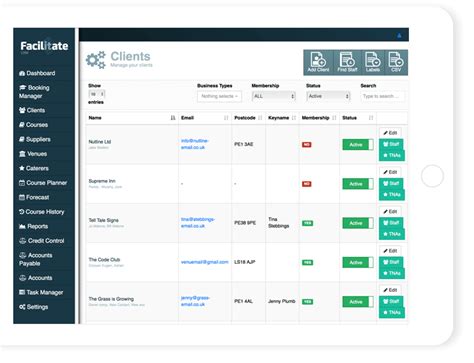Open the Find Staff tool
The height and width of the screenshot is (363, 474).
347,62
